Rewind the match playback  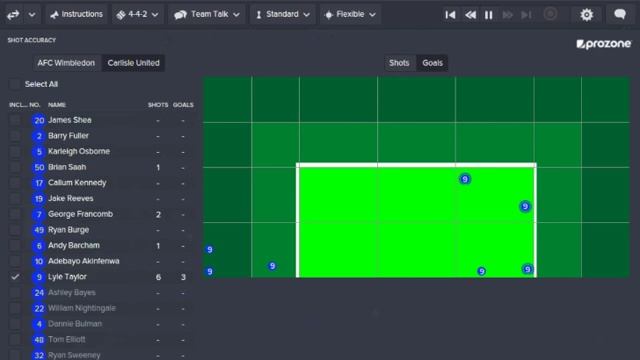470,15
